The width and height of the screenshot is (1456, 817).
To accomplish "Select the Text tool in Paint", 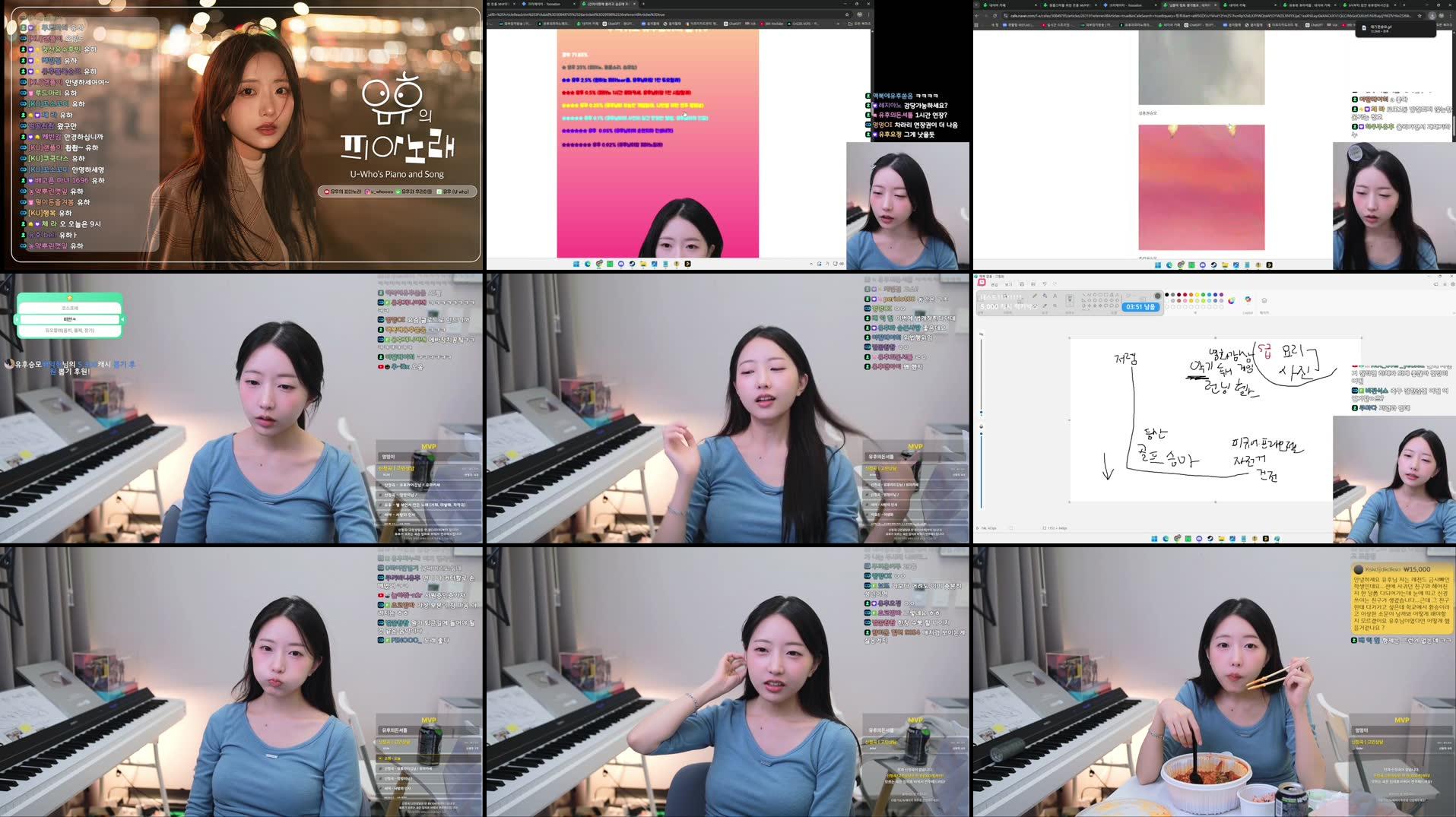I will click(1055, 295).
